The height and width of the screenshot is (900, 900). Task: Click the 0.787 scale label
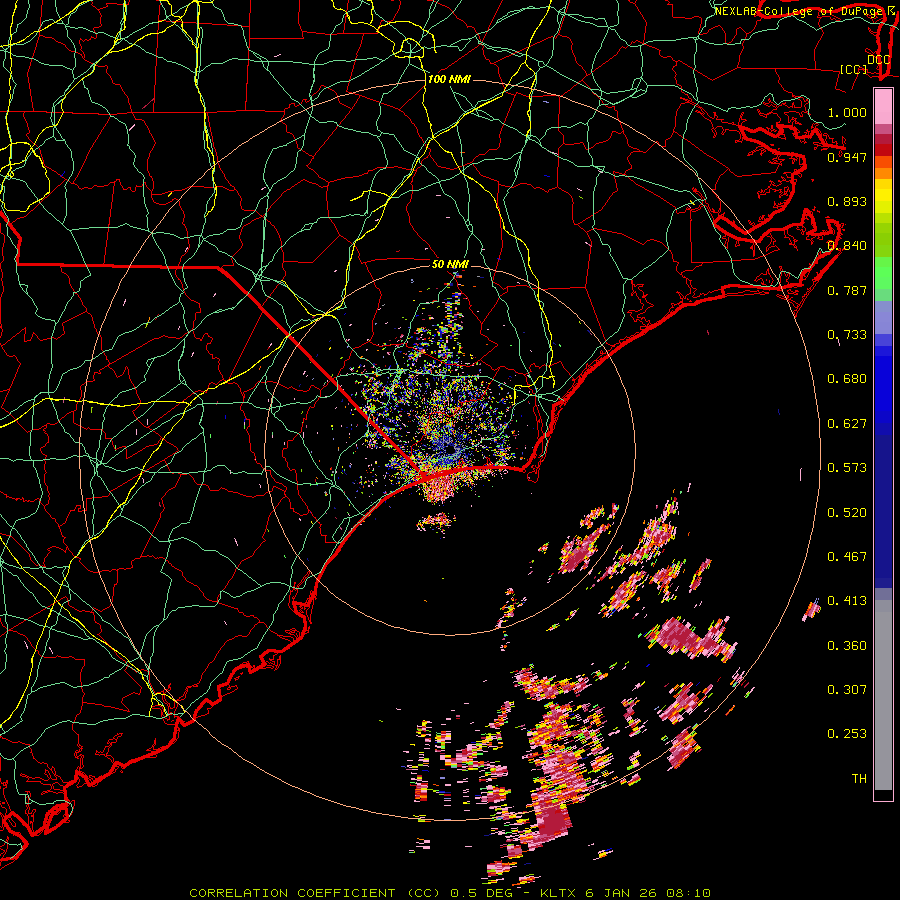[847, 290]
